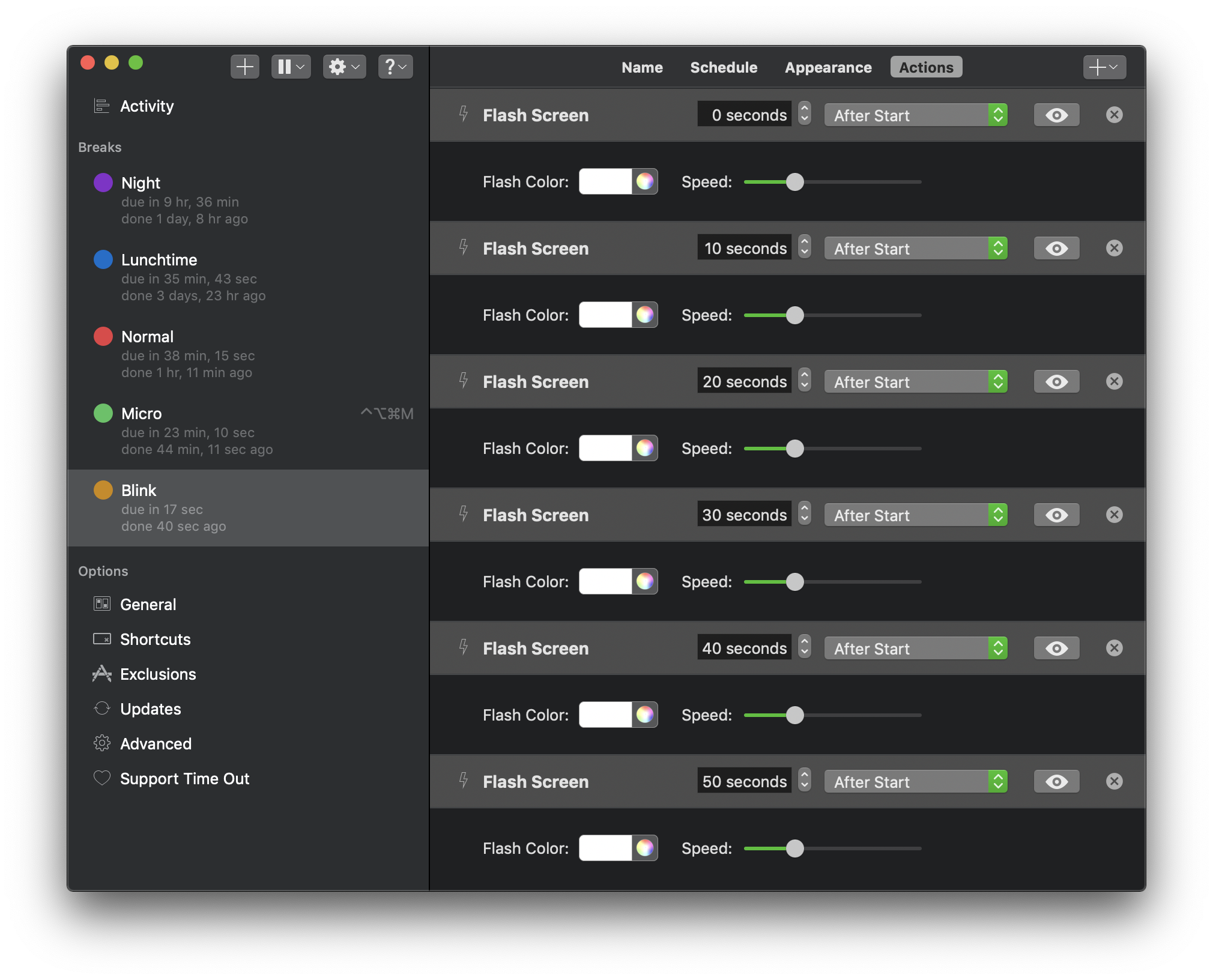
Task: Click the Support Time Out heart icon
Action: pyautogui.click(x=102, y=778)
